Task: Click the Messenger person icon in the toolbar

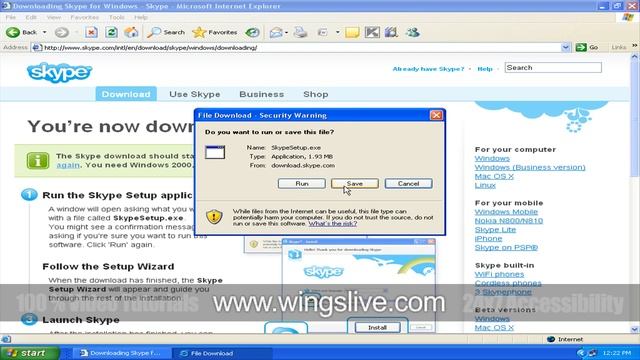Action: coord(413,32)
